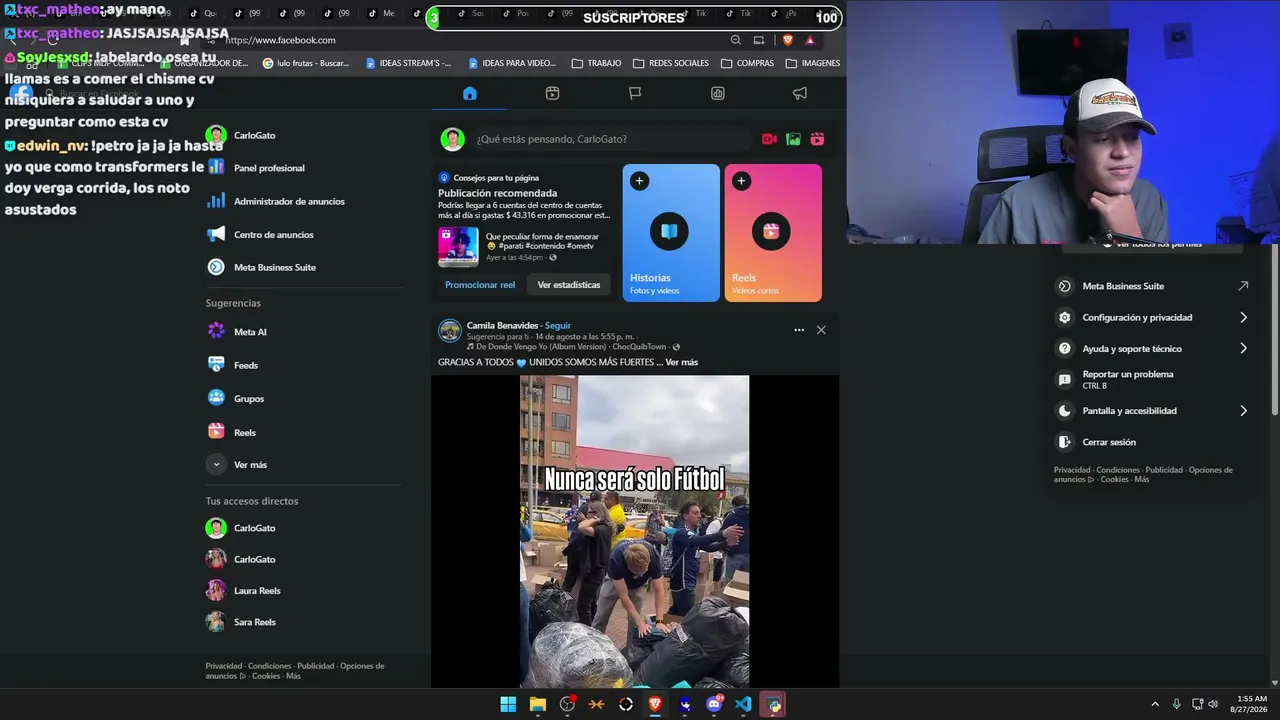Open File Explorer from the taskbar
The width and height of the screenshot is (1280, 720).
[x=538, y=704]
